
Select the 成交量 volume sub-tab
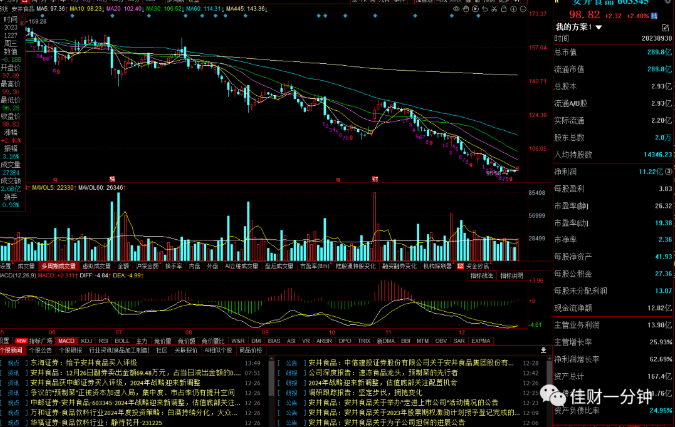[26, 266]
